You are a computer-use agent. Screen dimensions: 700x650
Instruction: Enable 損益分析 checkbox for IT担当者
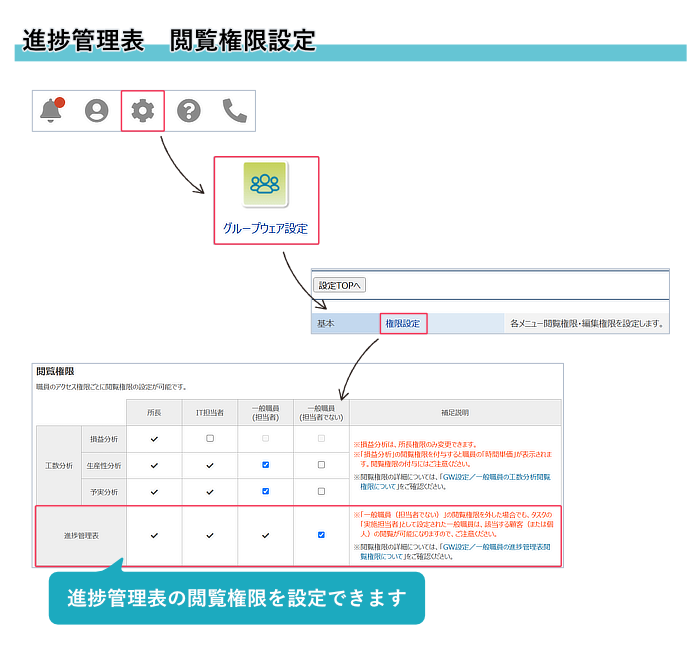coord(209,438)
